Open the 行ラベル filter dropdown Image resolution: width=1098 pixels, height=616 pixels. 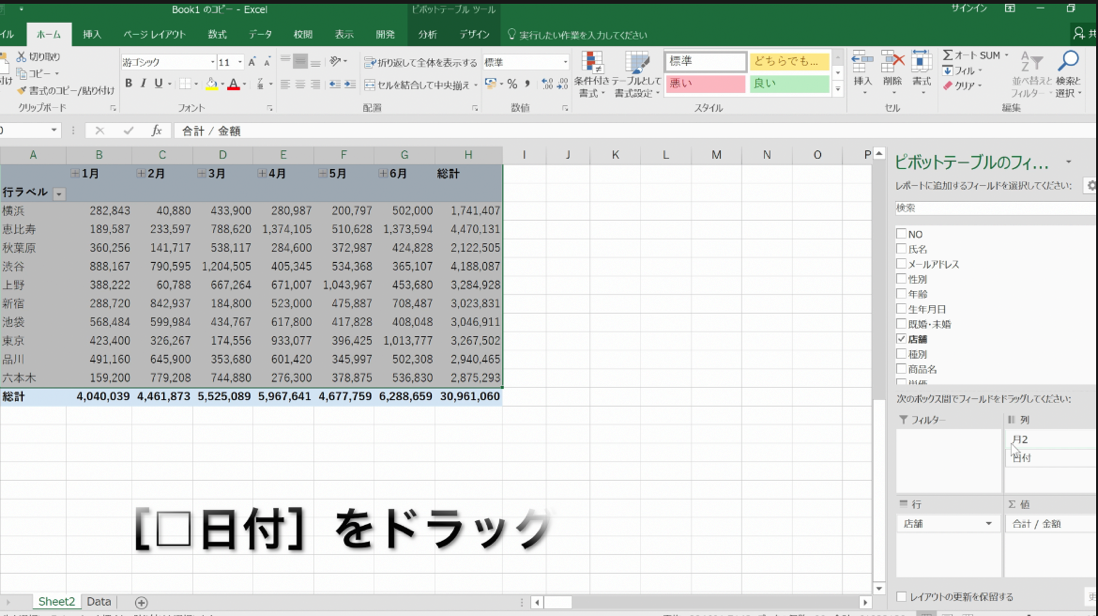pos(59,194)
